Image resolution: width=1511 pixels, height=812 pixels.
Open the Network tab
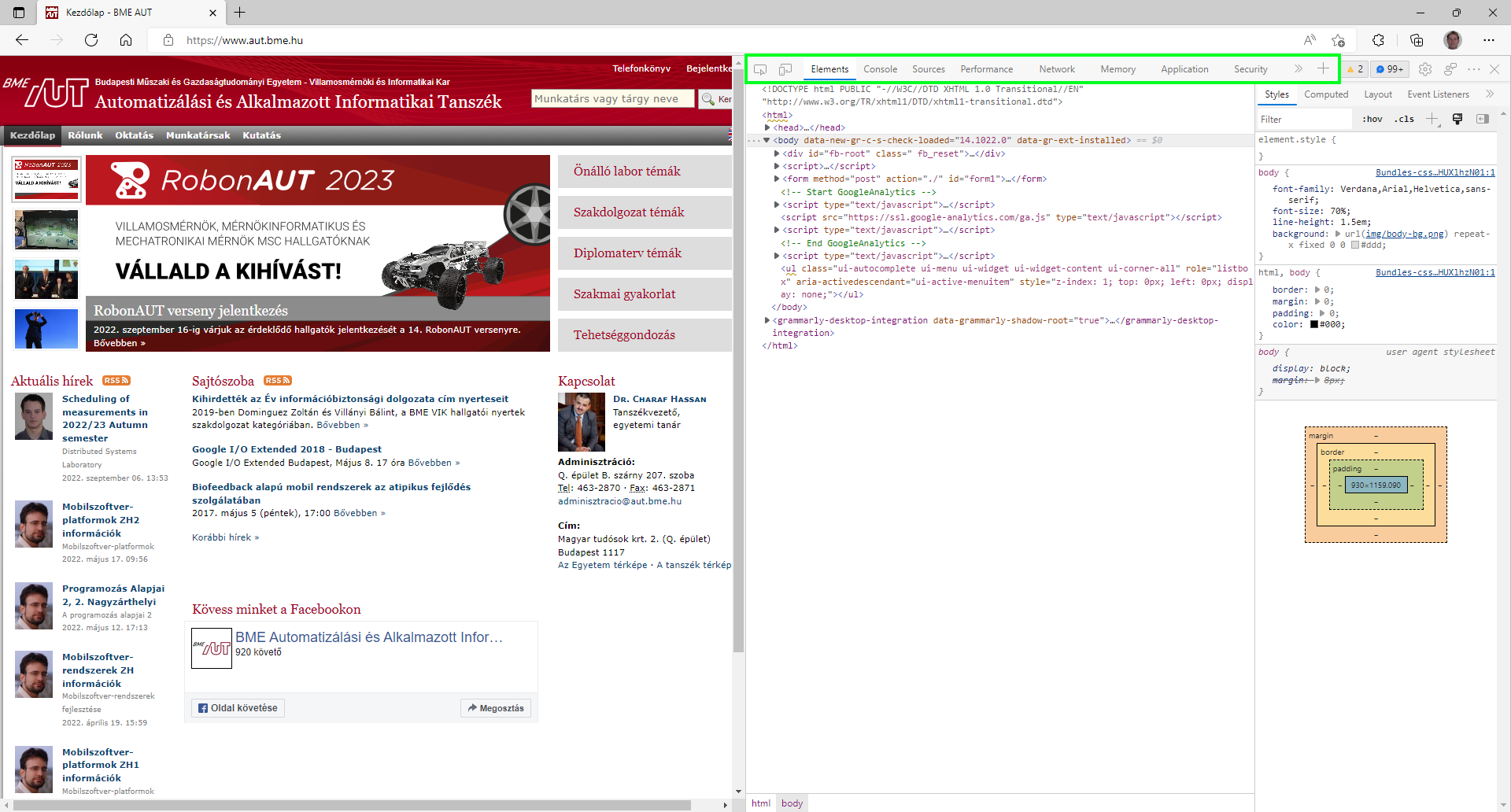1057,69
